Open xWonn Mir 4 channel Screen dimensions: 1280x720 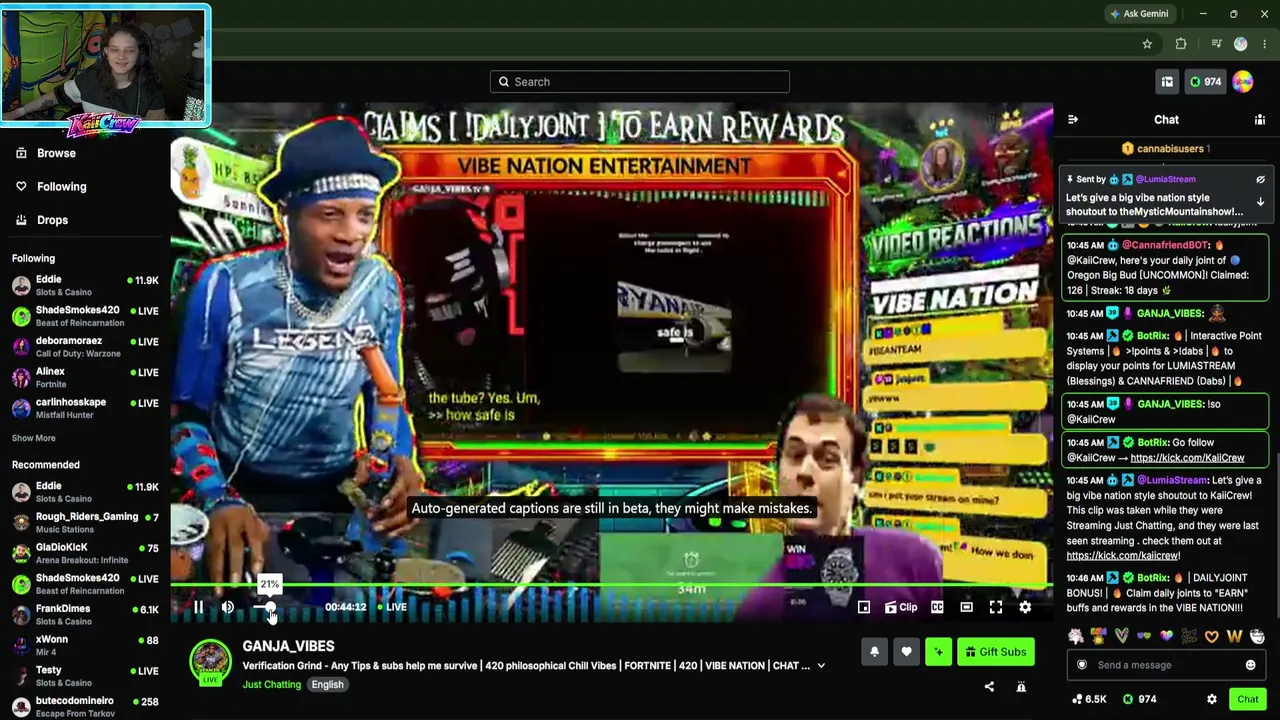pyautogui.click(x=85, y=645)
